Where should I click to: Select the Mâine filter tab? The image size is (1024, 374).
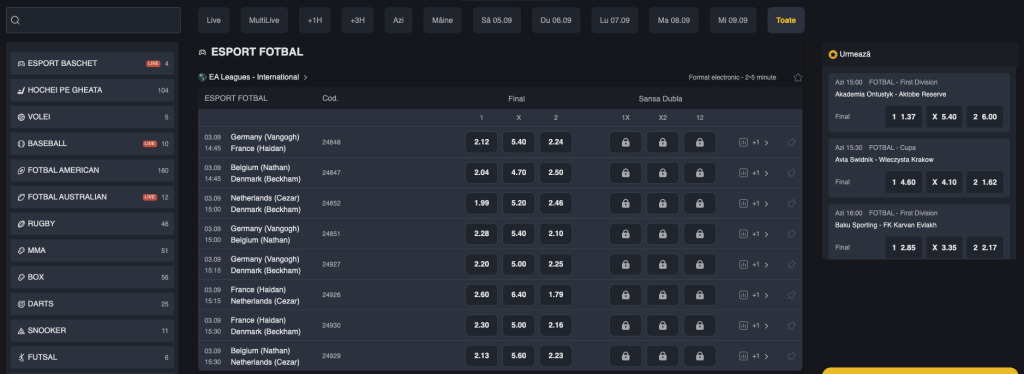click(443, 20)
